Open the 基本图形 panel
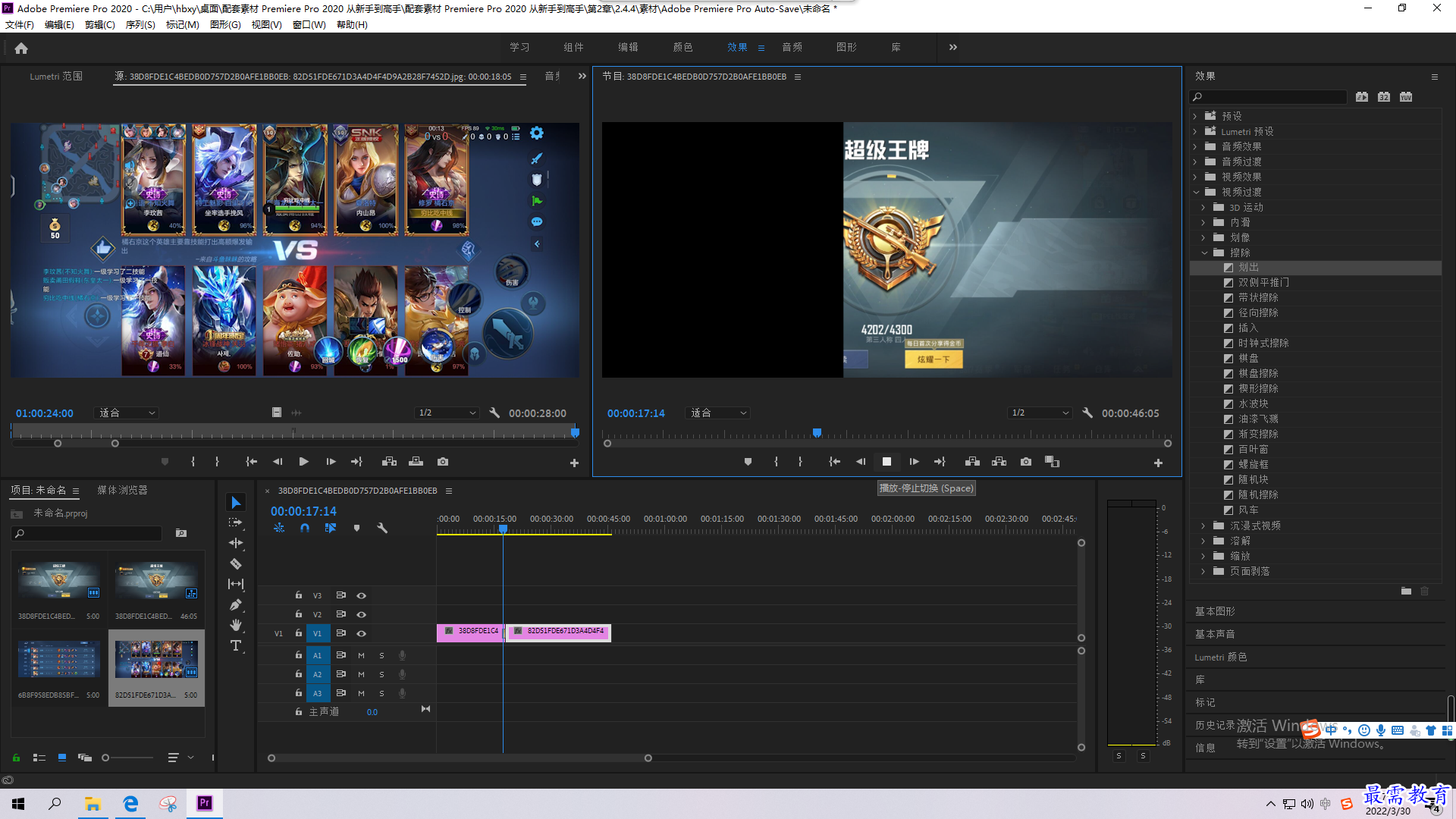1456x819 pixels. point(1216,611)
